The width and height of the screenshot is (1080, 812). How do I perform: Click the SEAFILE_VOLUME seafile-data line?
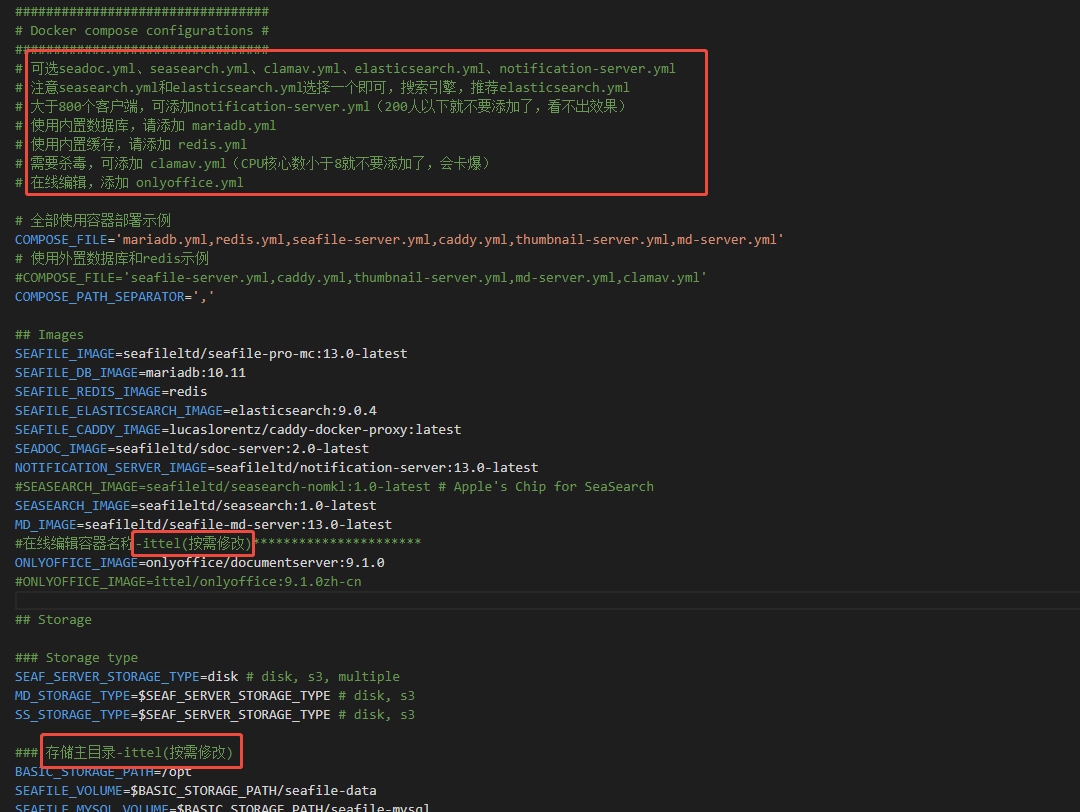pyautogui.click(x=195, y=791)
